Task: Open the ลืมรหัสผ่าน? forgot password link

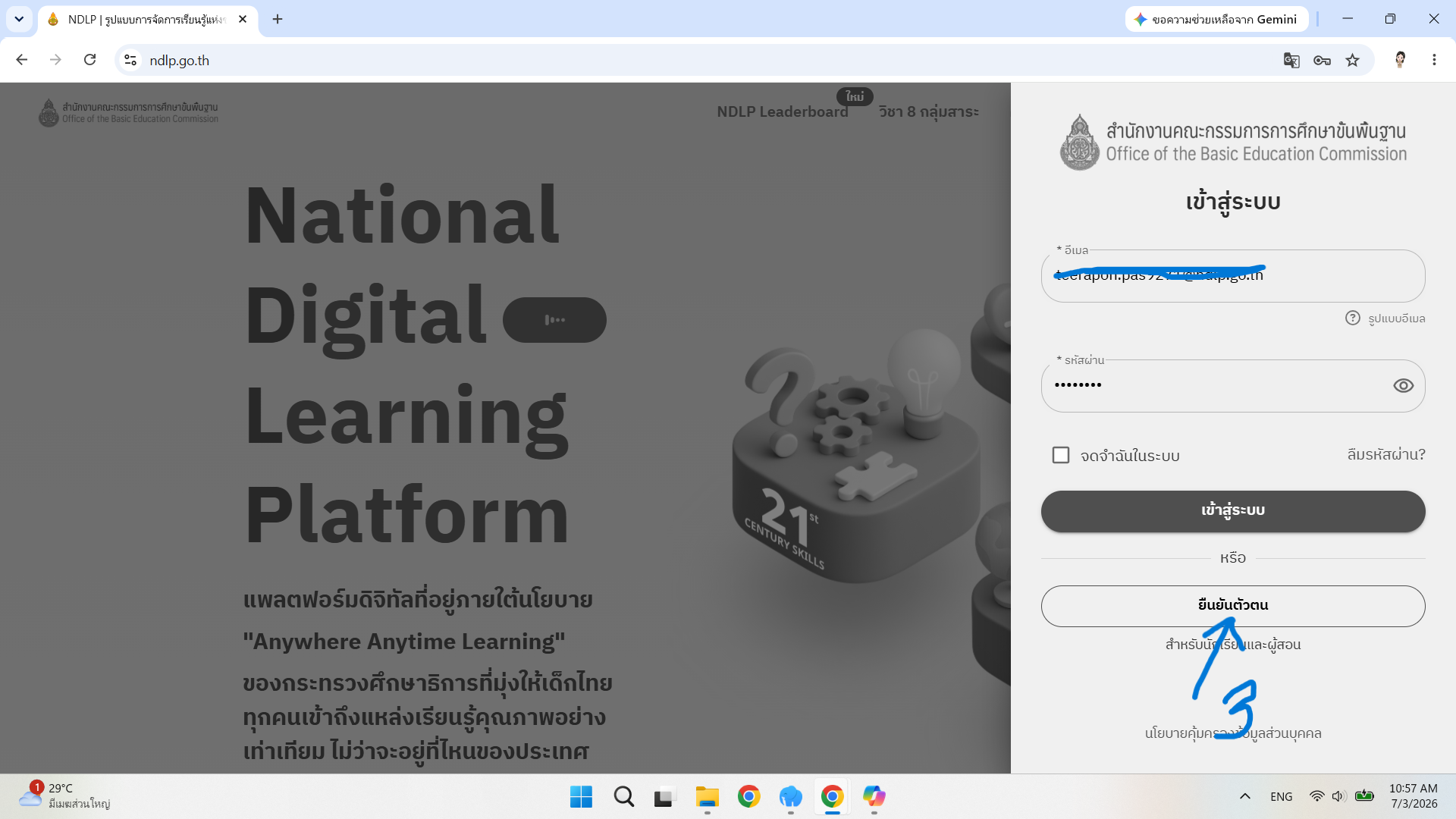Action: (x=1386, y=454)
